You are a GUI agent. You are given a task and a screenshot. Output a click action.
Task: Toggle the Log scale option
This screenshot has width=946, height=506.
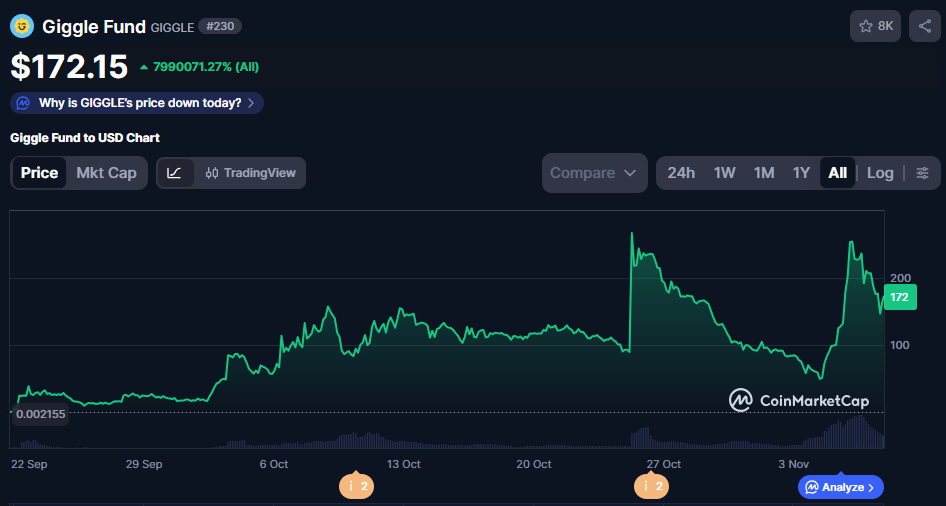pyautogui.click(x=880, y=173)
